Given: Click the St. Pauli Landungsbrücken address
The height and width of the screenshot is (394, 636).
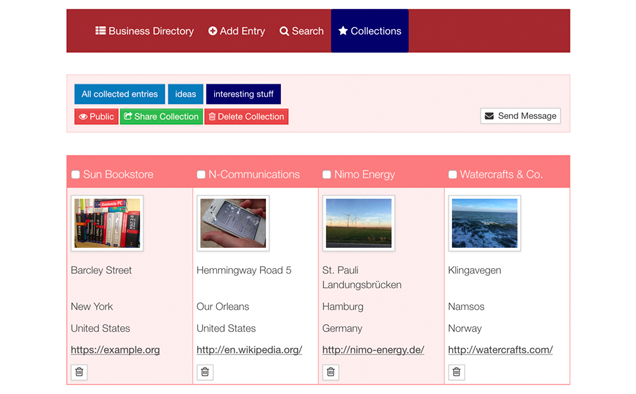Looking at the screenshot, I should pyautogui.click(x=362, y=278).
